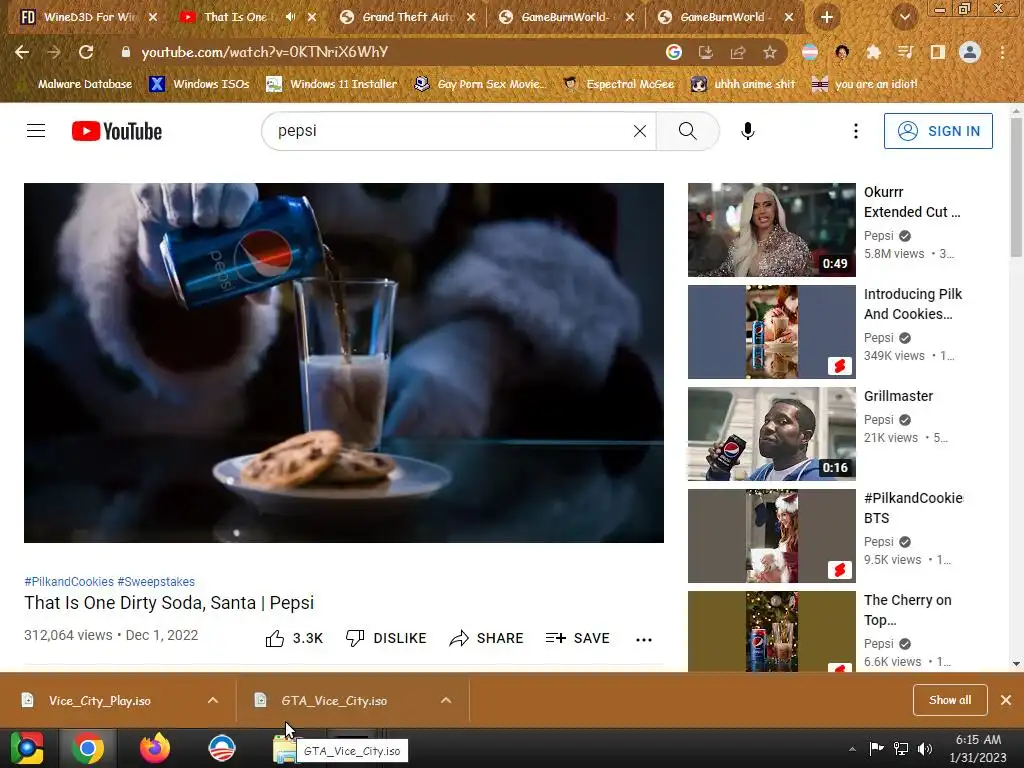Screen dimensions: 1024x768
Task: Mute the That Is One tab audio
Action: click(291, 17)
